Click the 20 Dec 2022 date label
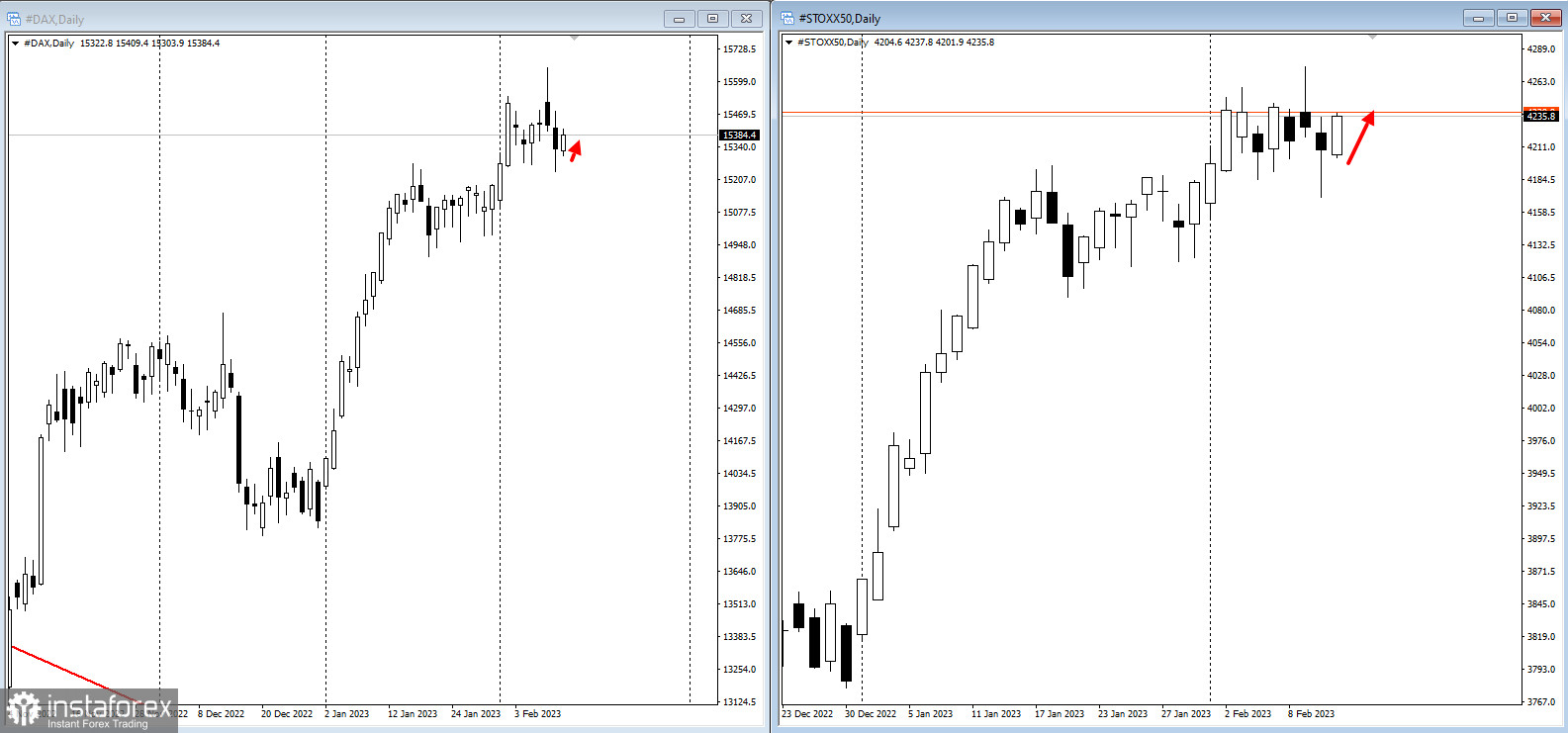Viewport: 1568px width, 733px height. click(287, 714)
